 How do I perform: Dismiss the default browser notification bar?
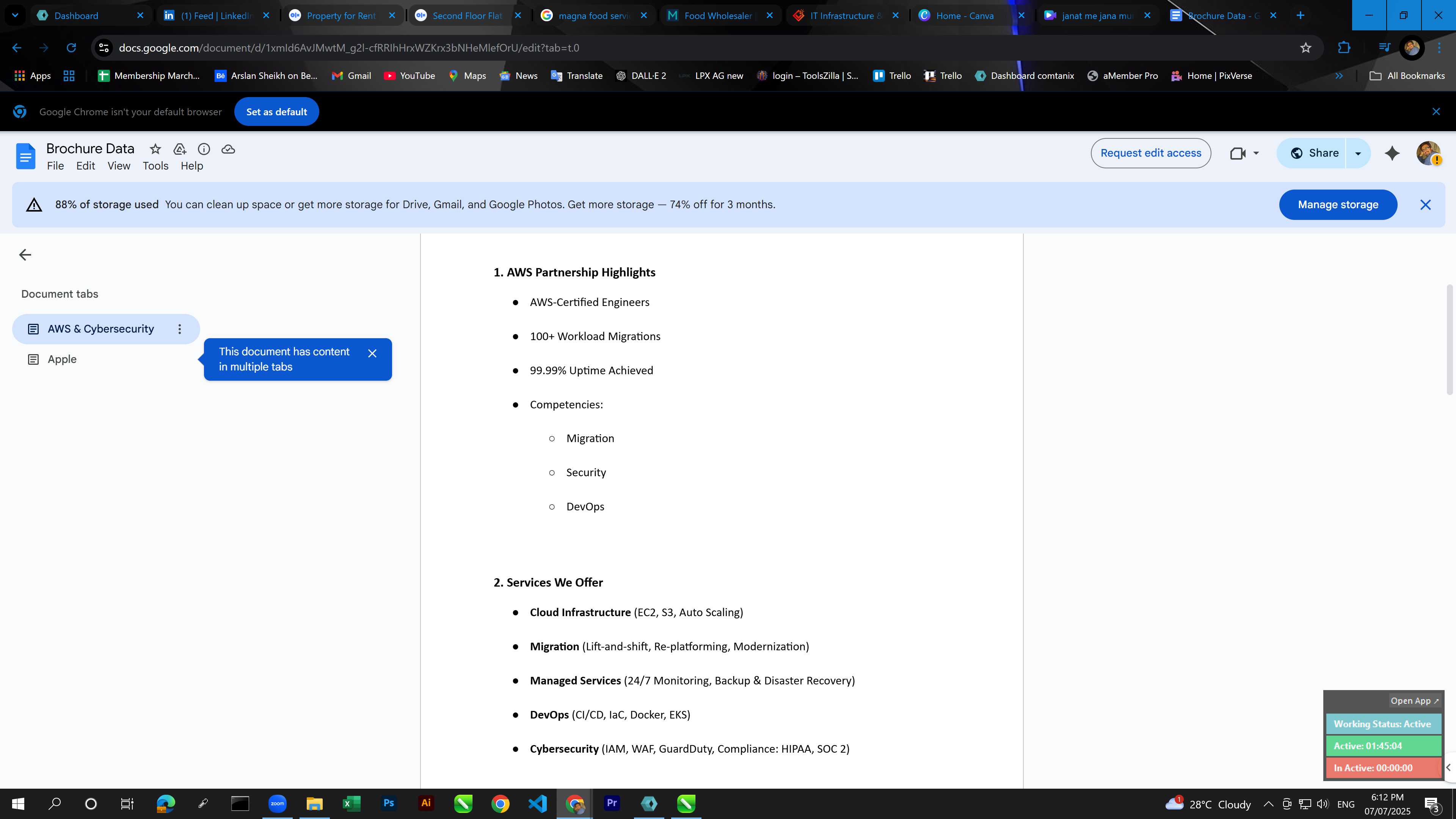1436,112
